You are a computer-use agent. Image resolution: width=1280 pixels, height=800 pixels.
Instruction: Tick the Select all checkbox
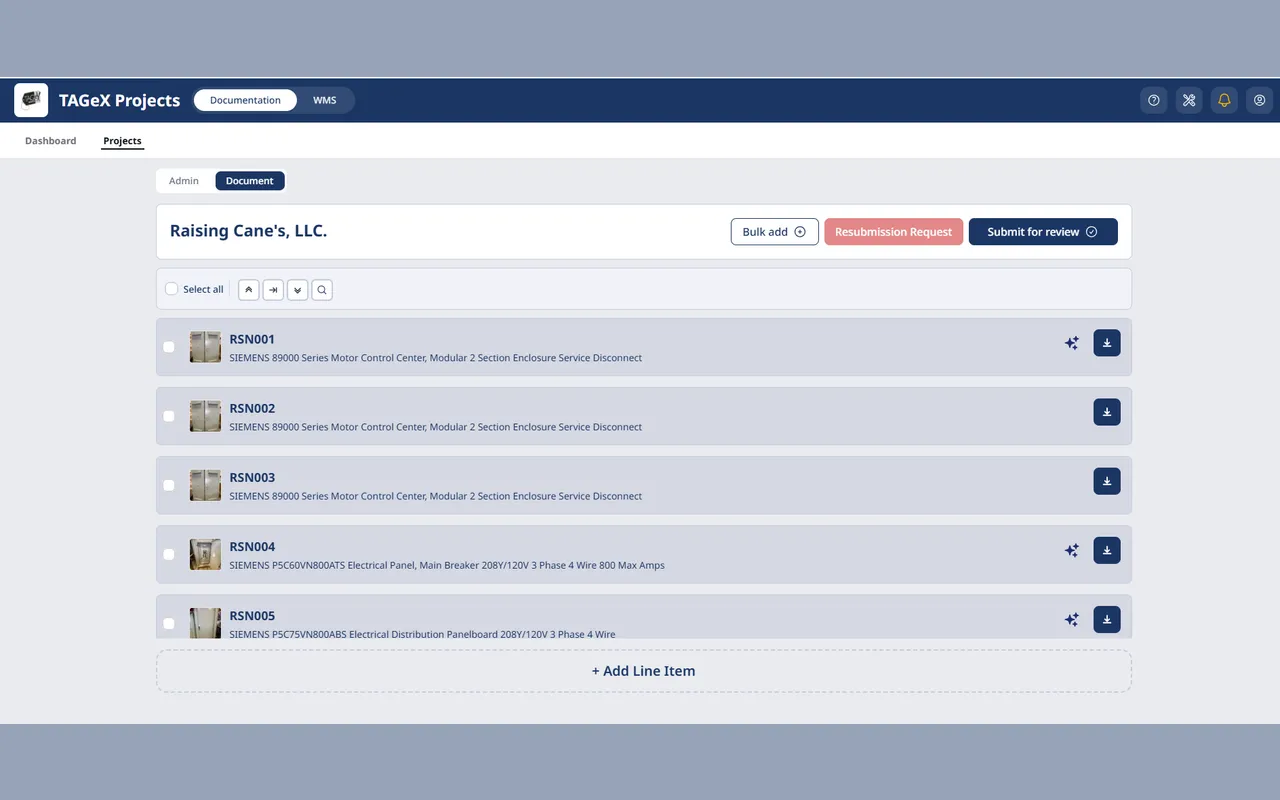[172, 289]
